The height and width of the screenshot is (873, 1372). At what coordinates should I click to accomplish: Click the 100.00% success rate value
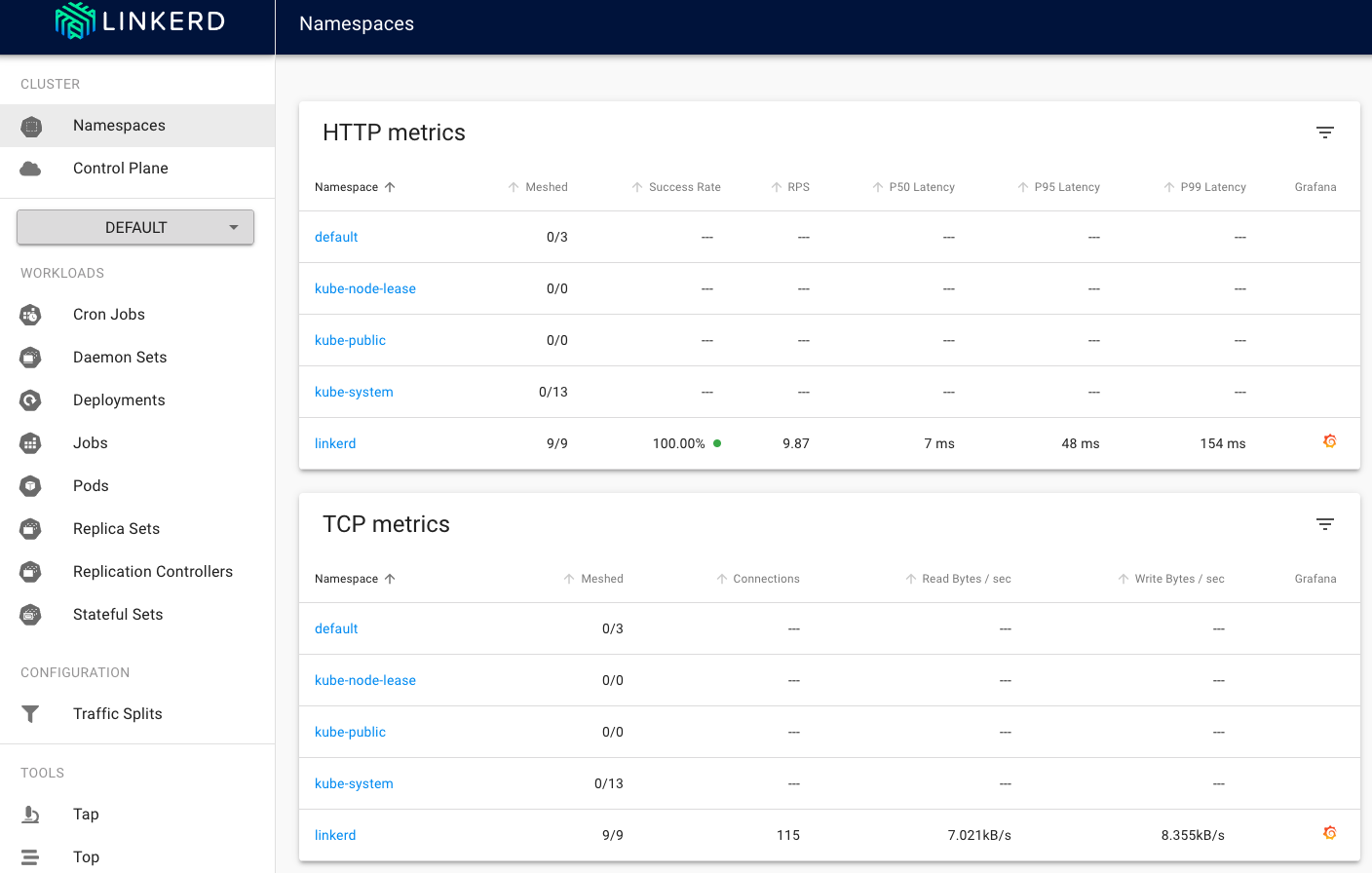679,443
